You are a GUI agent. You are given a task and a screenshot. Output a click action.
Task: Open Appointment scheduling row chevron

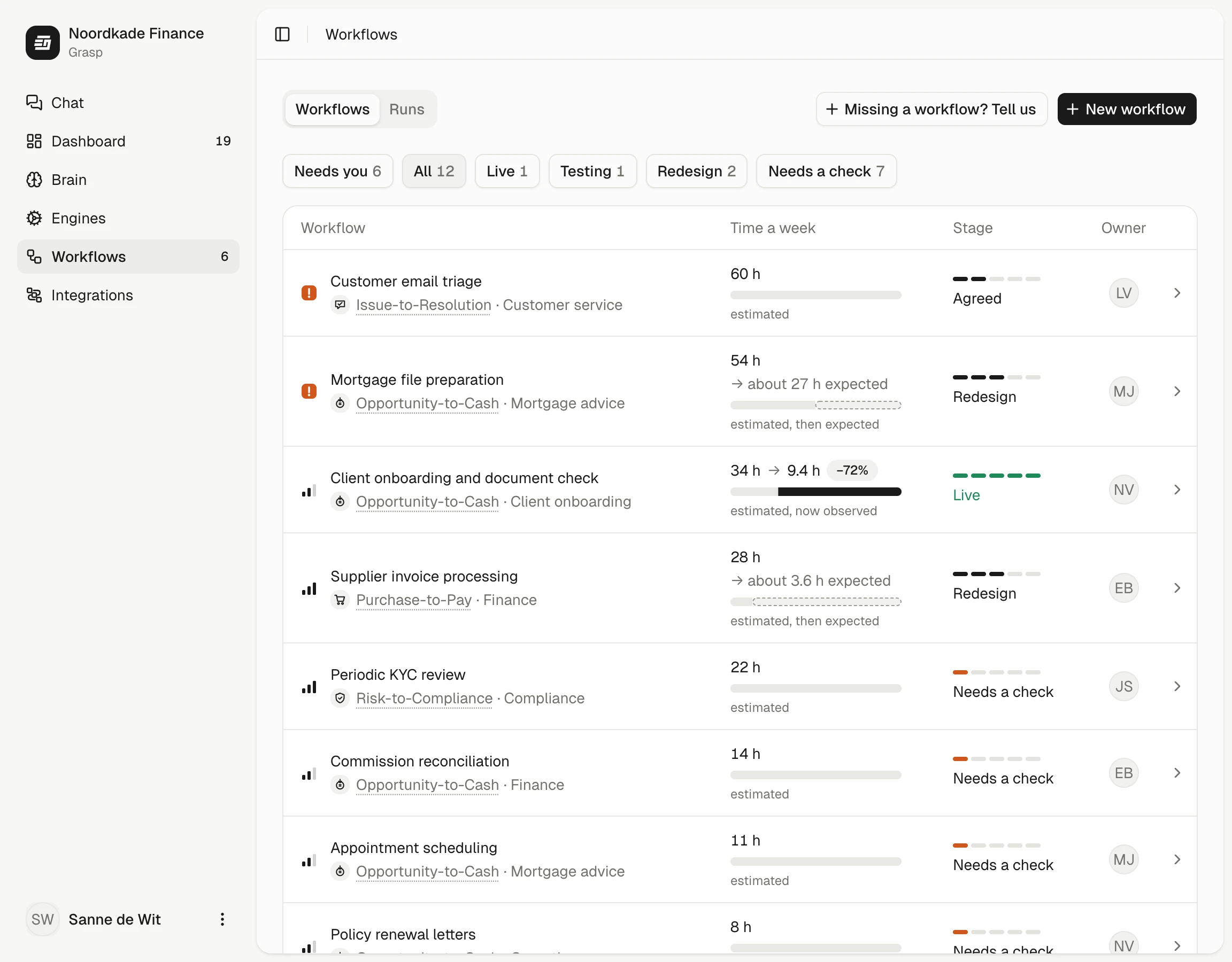pos(1177,859)
